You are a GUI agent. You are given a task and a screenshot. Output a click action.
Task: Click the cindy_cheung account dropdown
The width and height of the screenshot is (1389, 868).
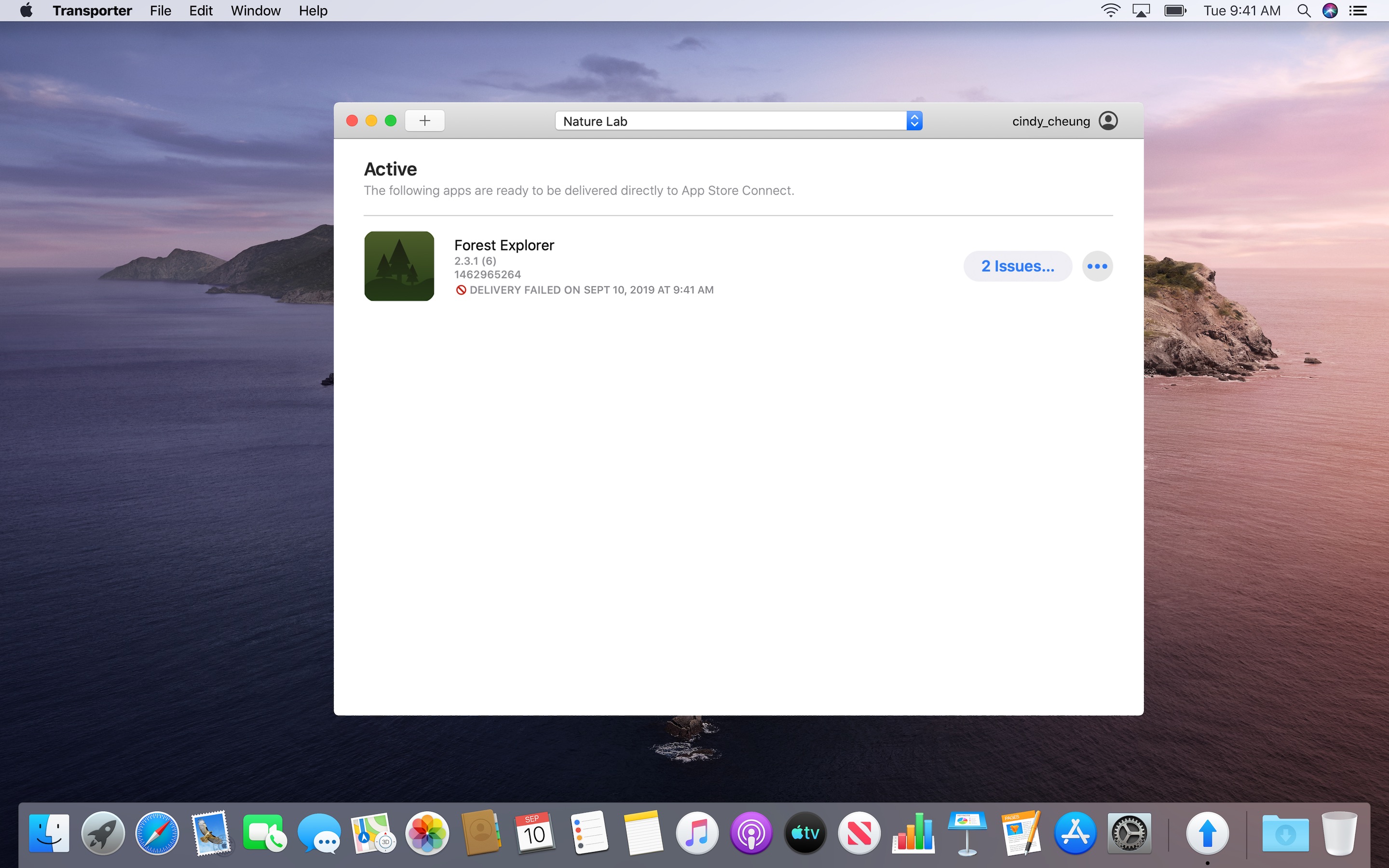tap(1064, 120)
